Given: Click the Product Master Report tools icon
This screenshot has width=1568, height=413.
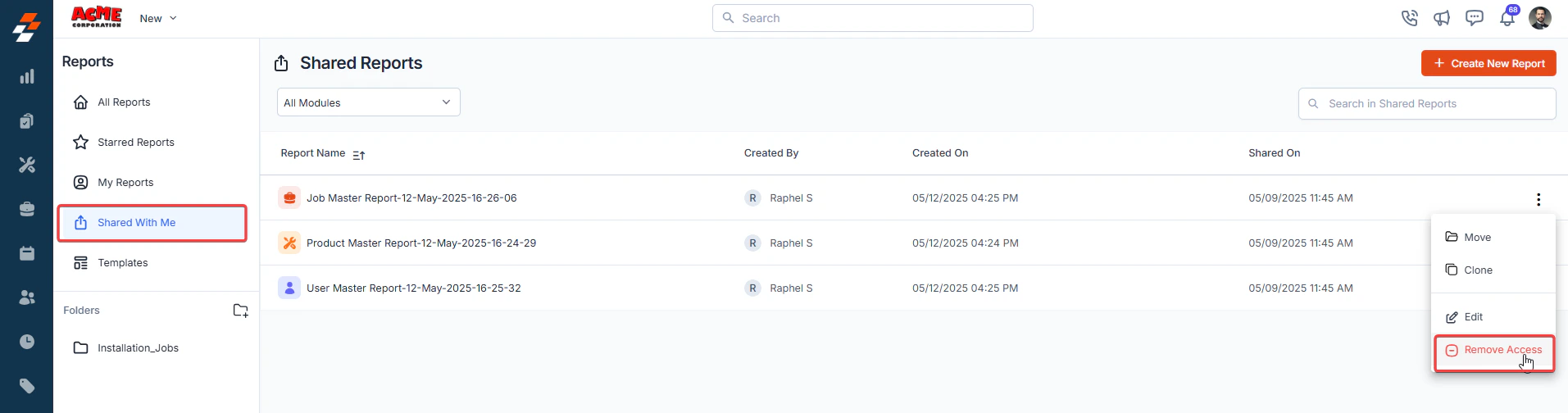Looking at the screenshot, I should [289, 243].
